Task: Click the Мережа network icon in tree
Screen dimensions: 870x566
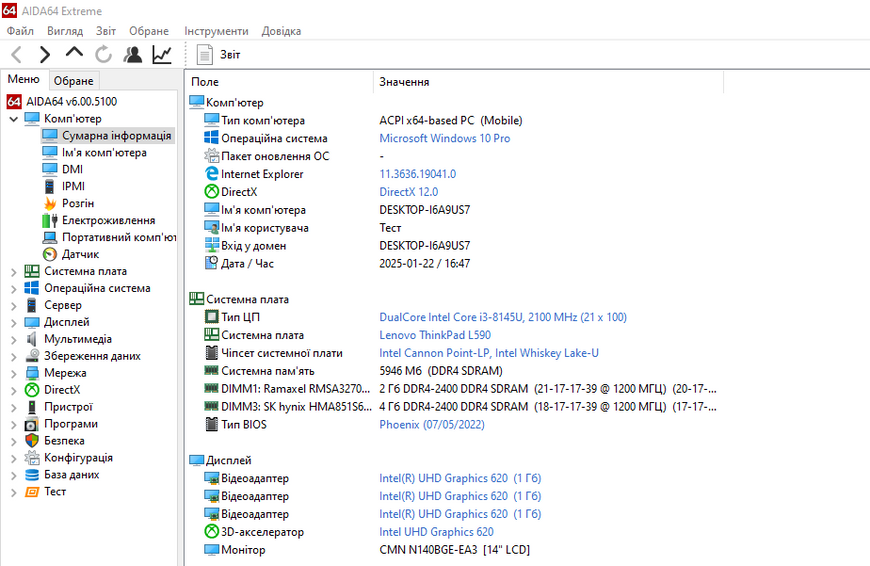Action: point(32,373)
